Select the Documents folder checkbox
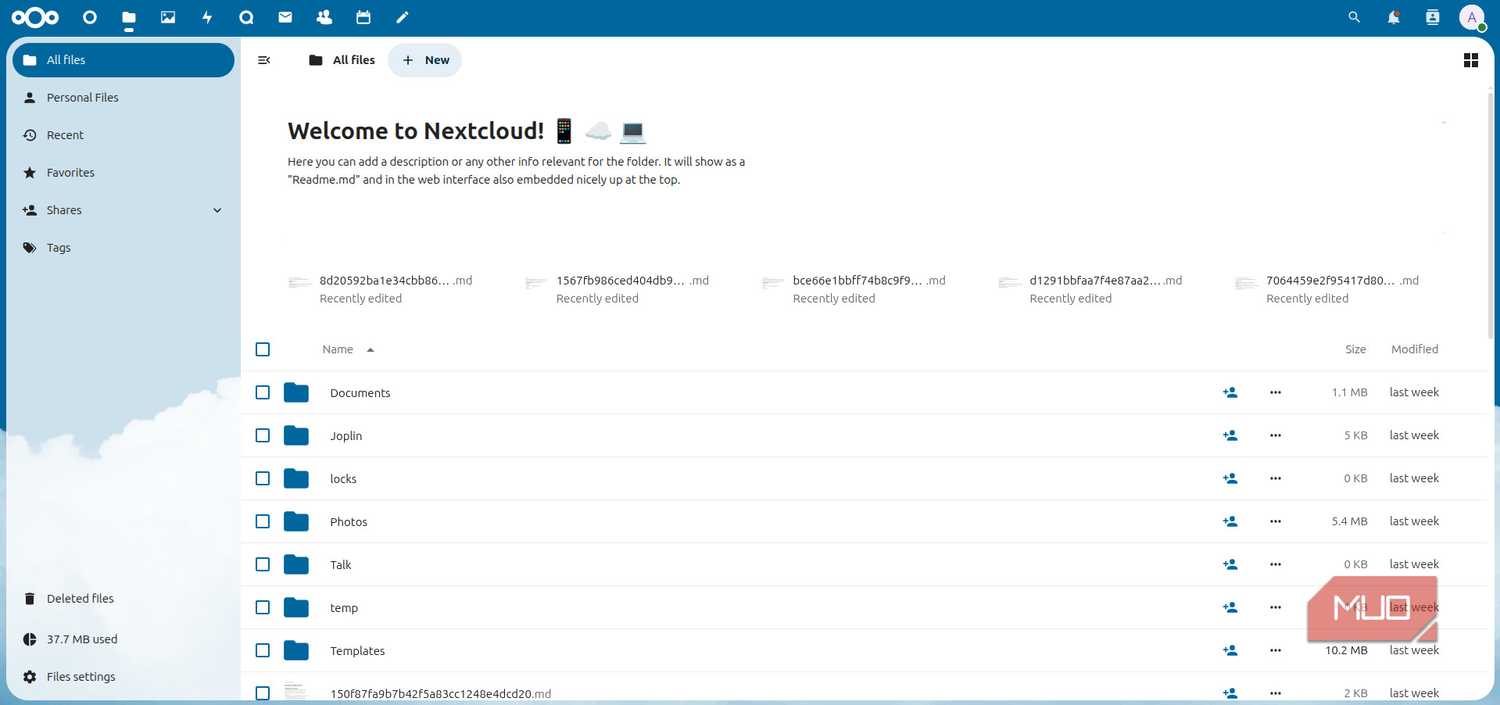Image resolution: width=1500 pixels, height=705 pixels. click(x=262, y=393)
